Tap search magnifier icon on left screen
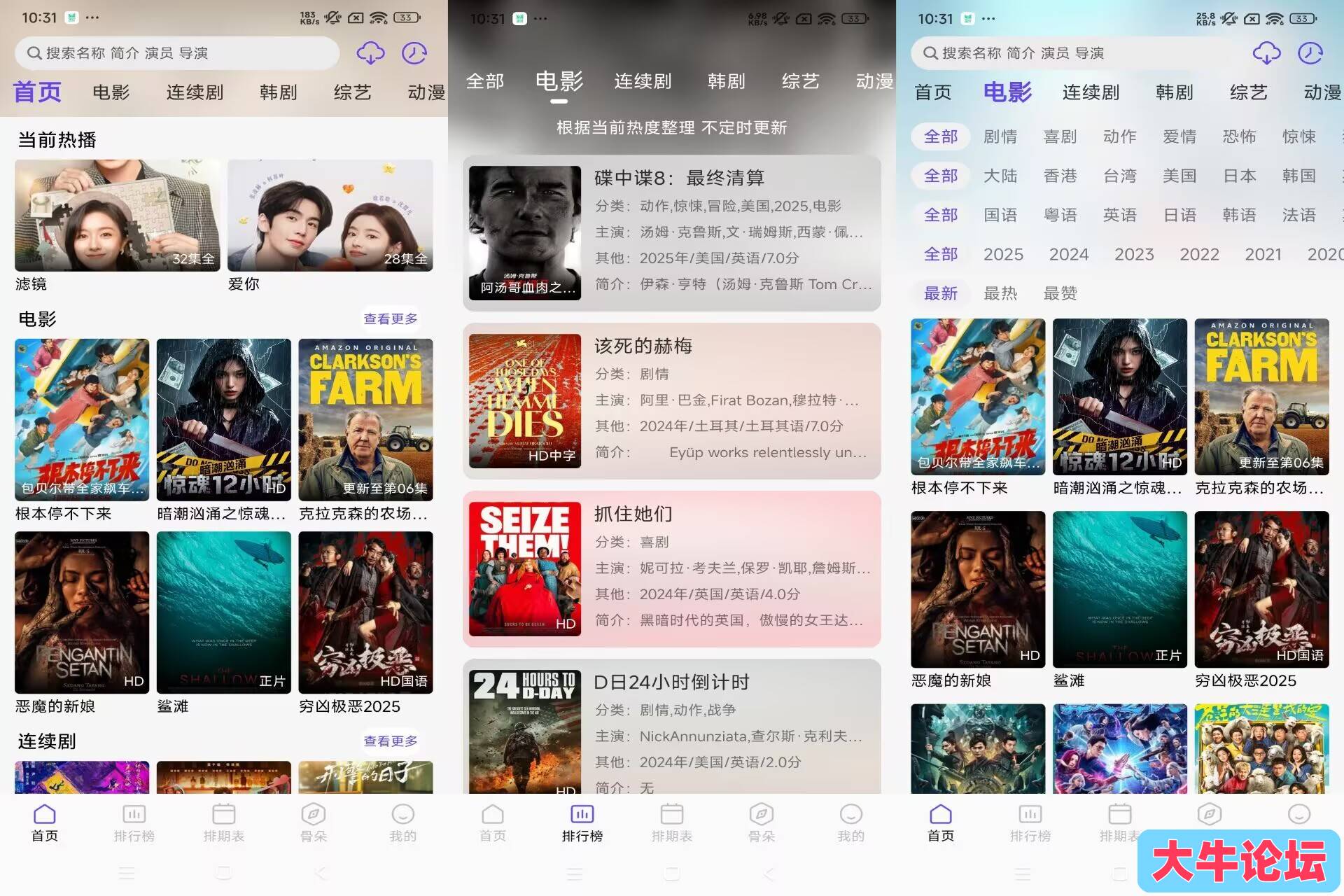1344x896 pixels. click(x=34, y=53)
